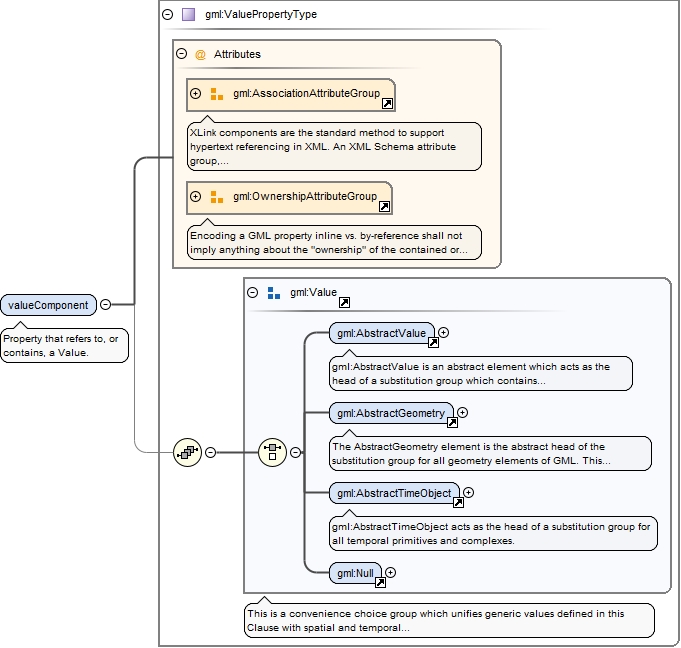Collapse the gml:ValuePropertyType container

[167, 15]
